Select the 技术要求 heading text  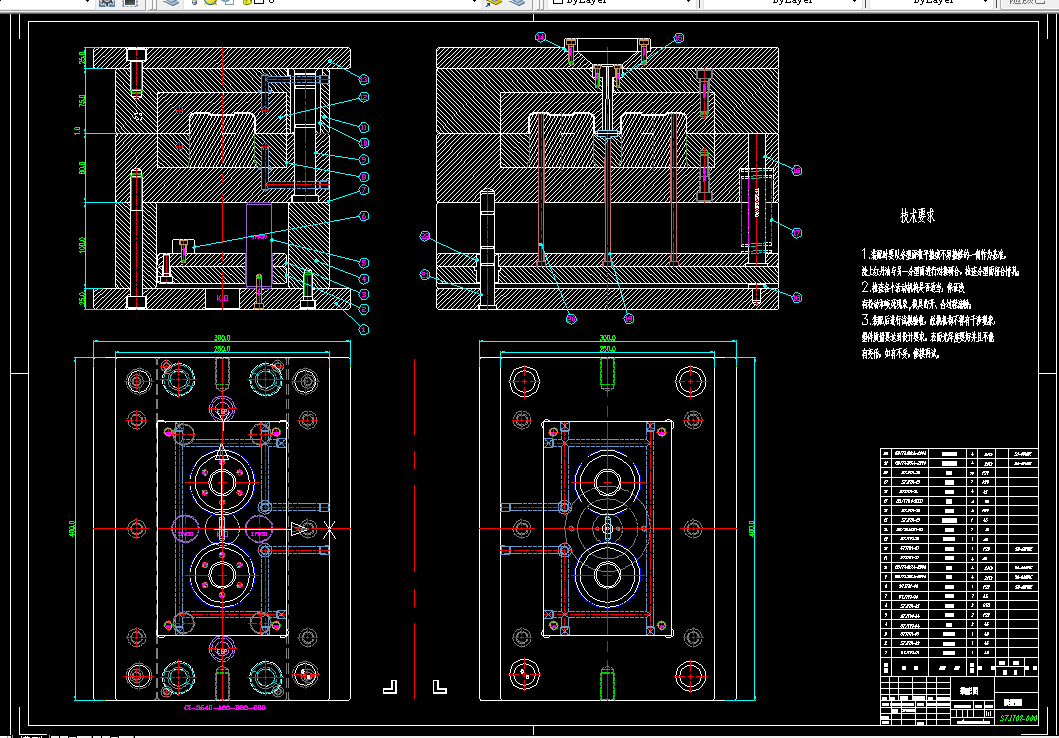pyautogui.click(x=917, y=215)
